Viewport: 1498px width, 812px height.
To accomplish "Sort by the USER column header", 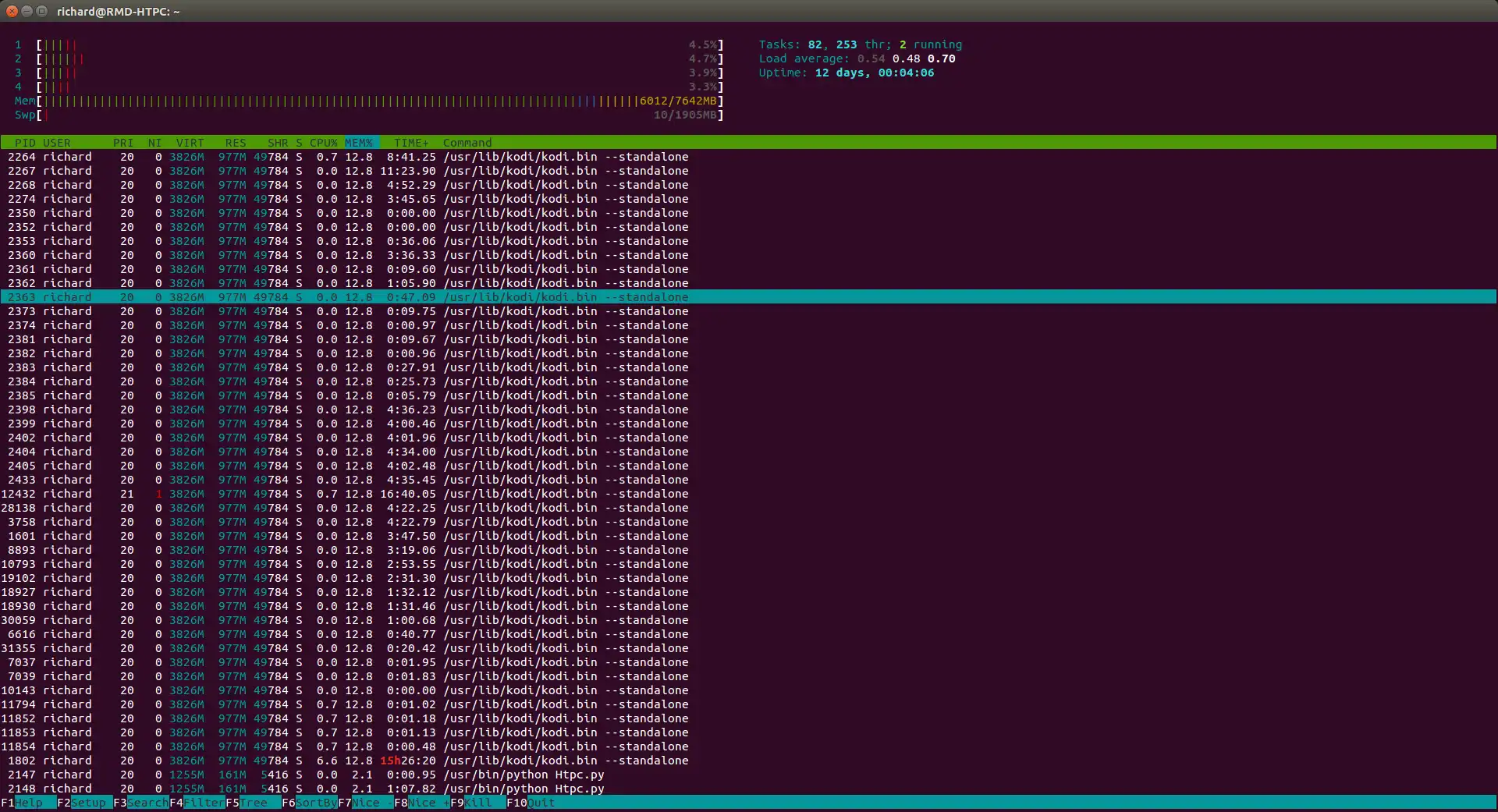I will point(56,143).
